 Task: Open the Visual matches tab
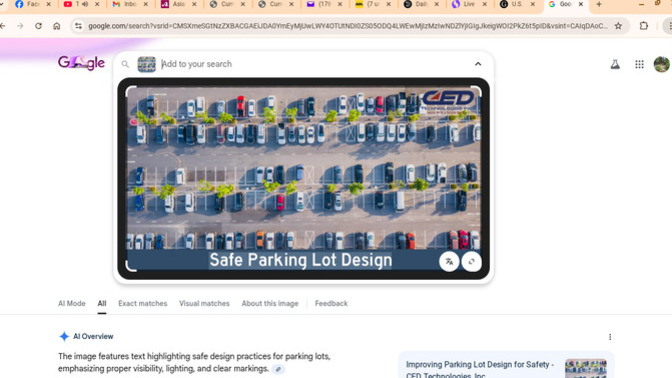tap(204, 303)
